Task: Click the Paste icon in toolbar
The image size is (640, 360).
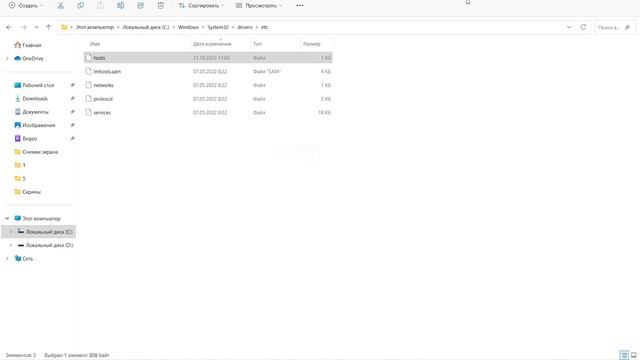Action: click(x=100, y=5)
